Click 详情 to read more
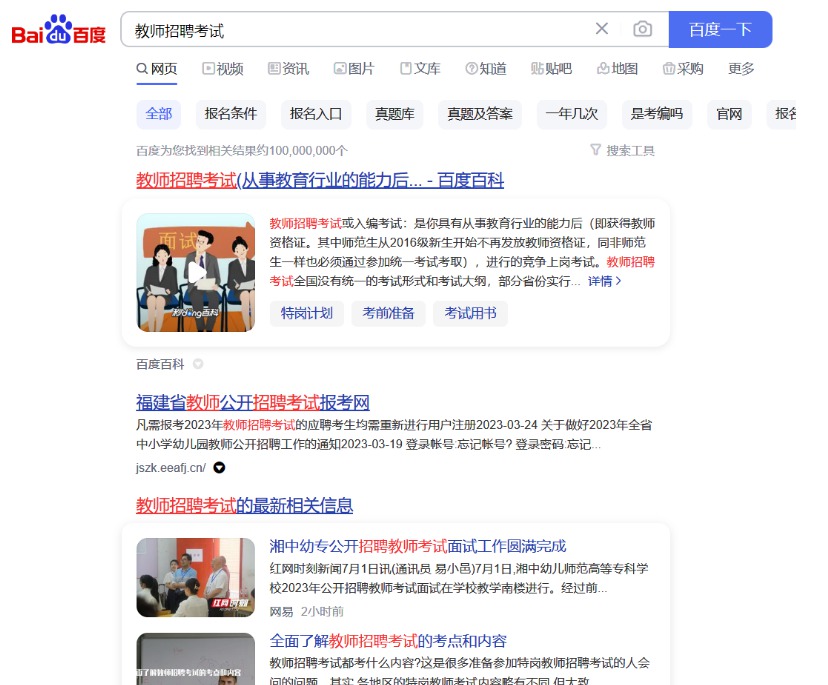828x685 pixels. coord(604,281)
